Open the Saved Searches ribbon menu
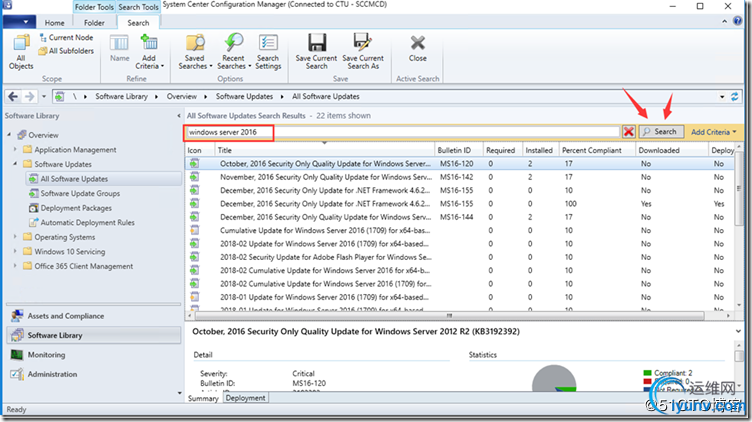The image size is (752, 422). (194, 50)
